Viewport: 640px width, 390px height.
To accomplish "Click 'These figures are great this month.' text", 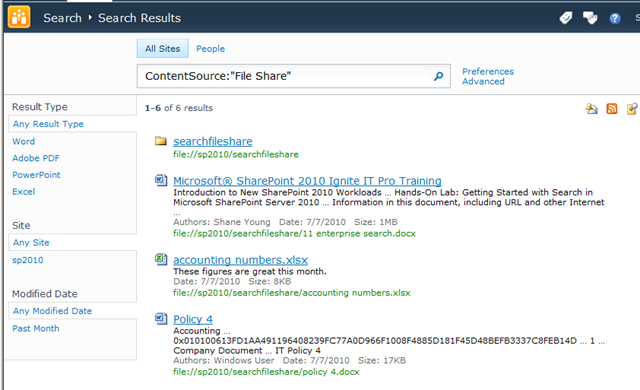I will (250, 271).
